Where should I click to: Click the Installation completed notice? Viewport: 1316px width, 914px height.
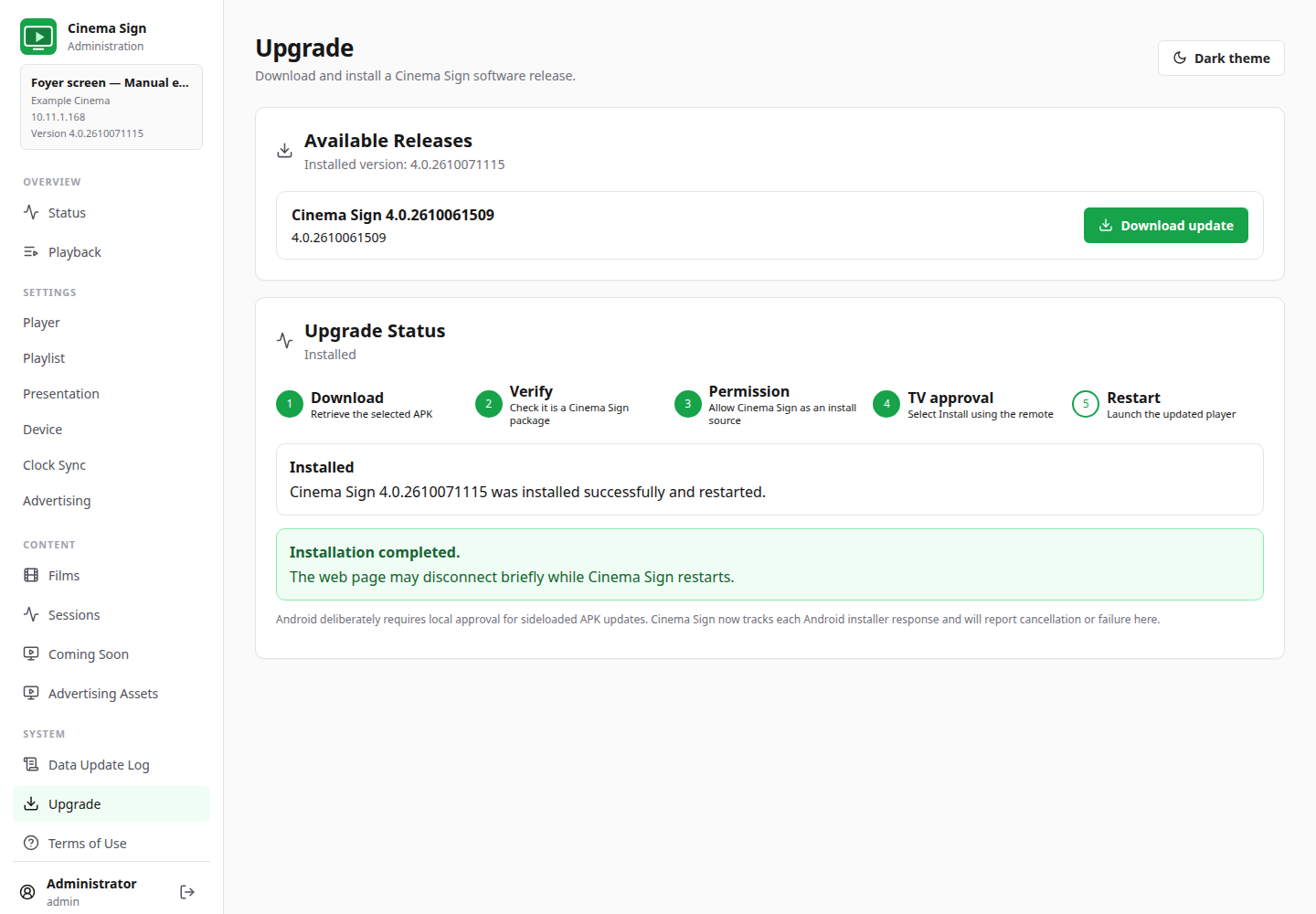769,565
